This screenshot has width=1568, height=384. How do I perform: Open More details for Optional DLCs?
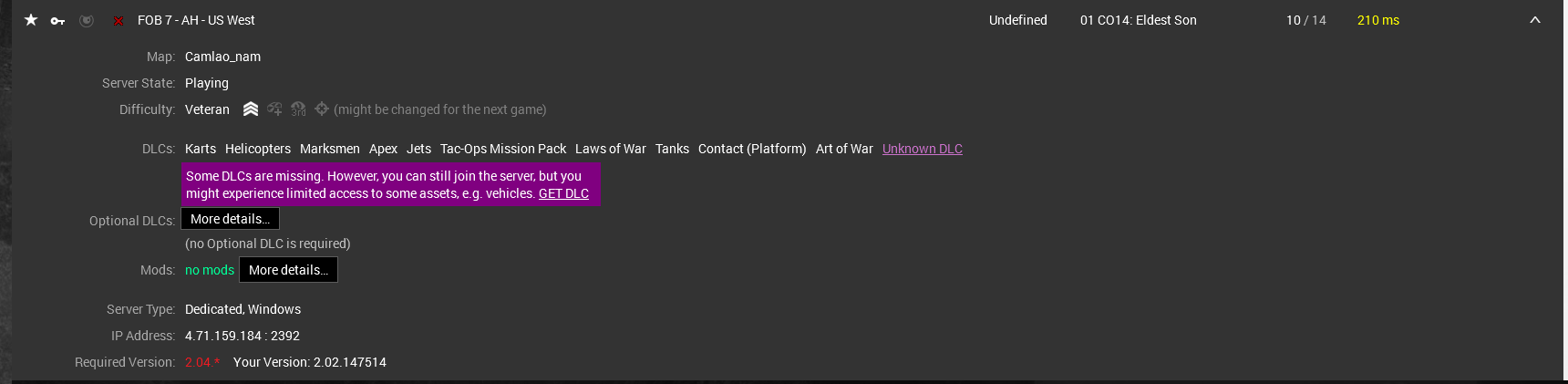231,219
